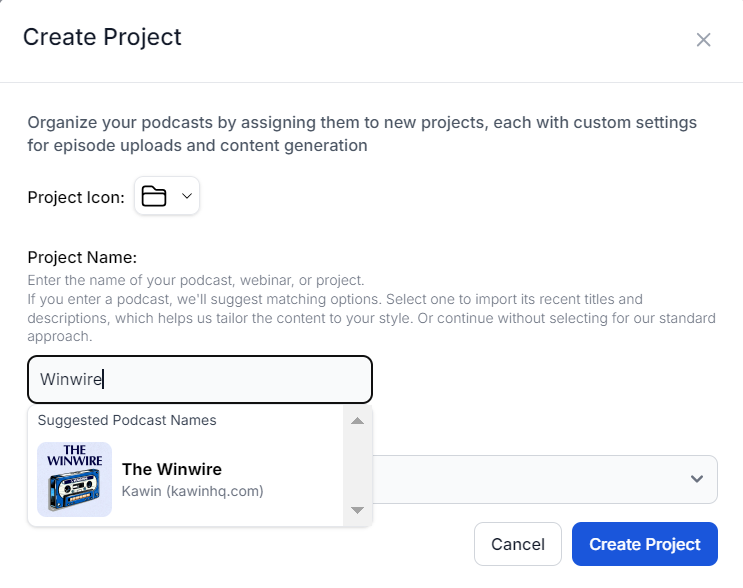Screen dimensions: 743x588
Task: Close the Create Project dialog
Action: pos(703,40)
